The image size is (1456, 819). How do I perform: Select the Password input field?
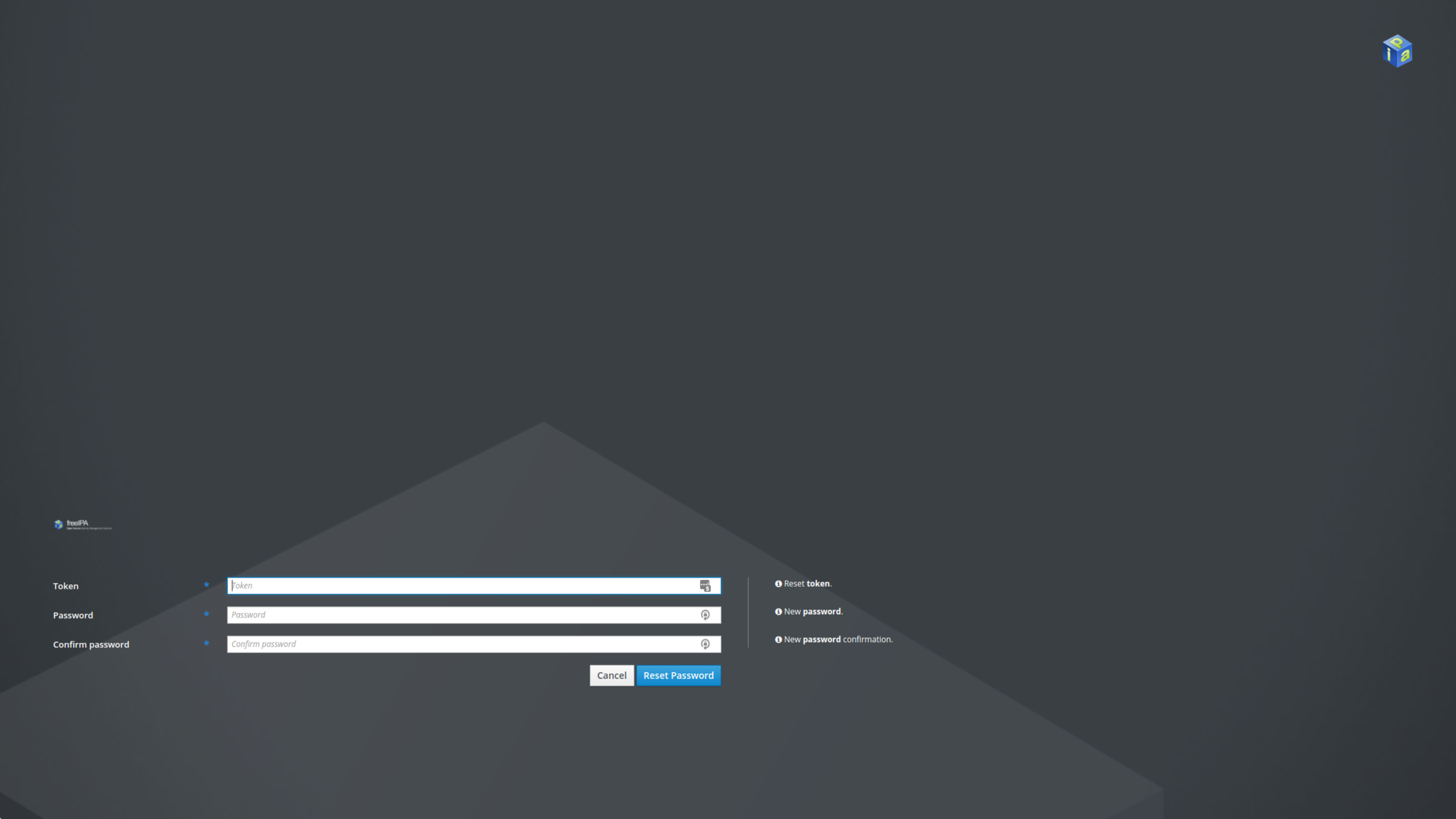473,614
